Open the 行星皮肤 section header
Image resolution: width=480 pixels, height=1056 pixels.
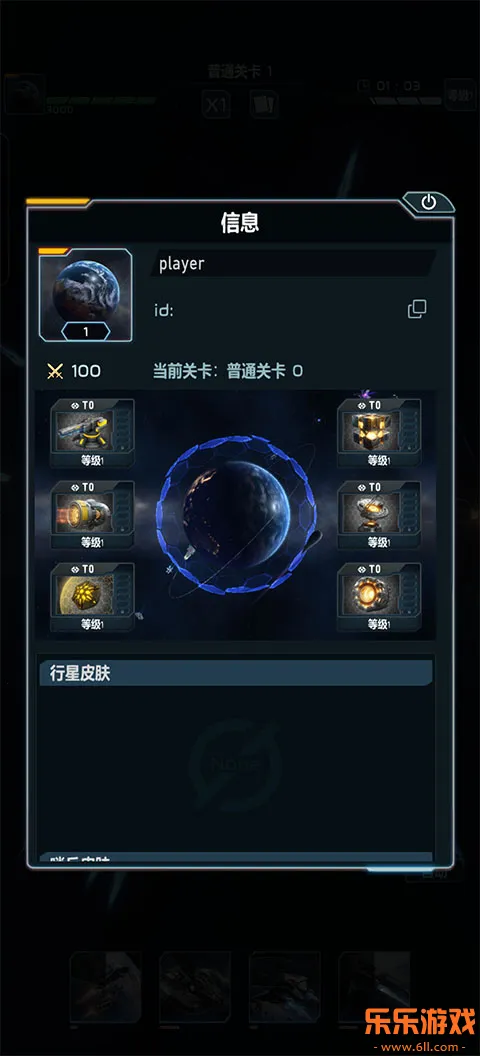pos(236,673)
